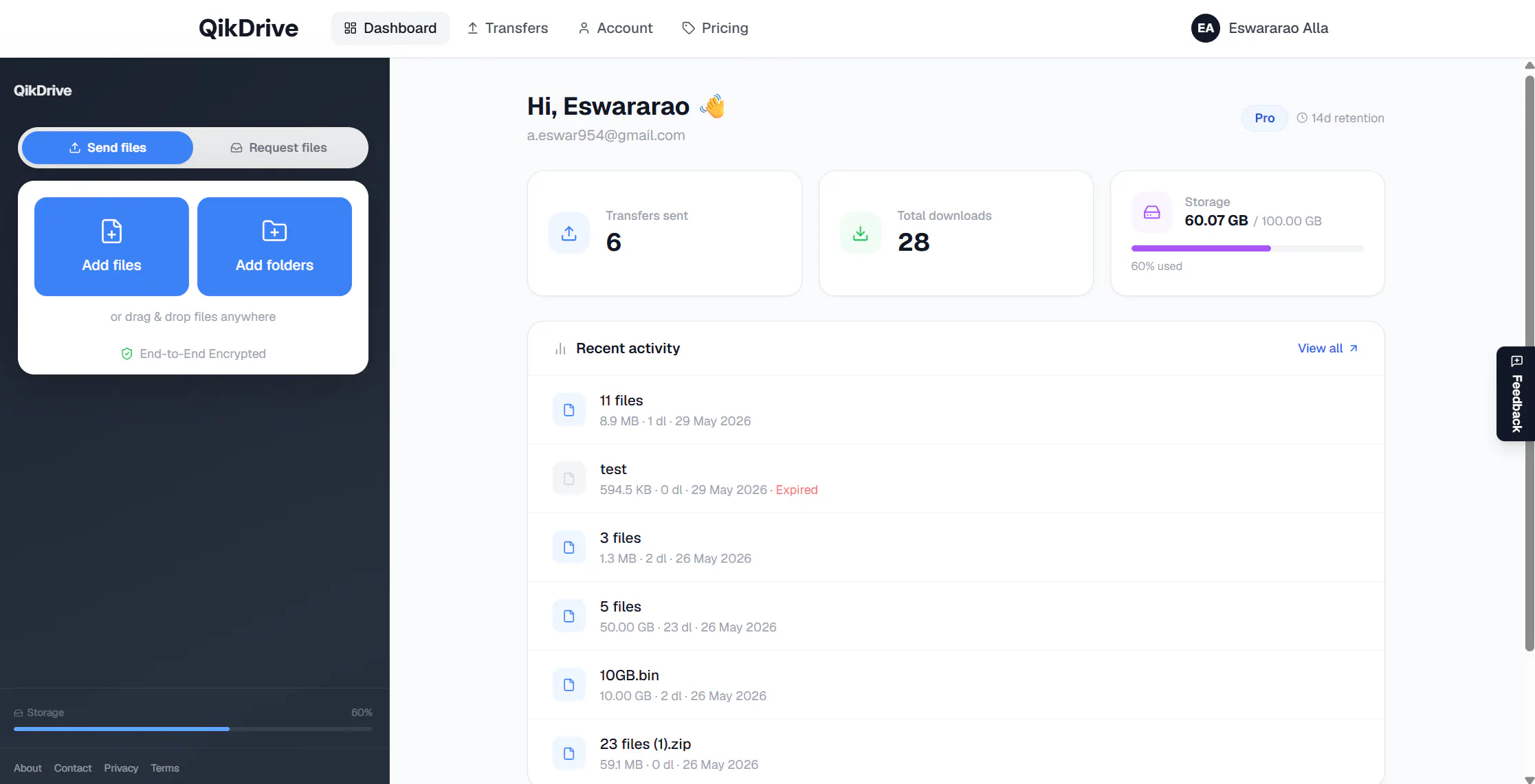This screenshot has height=784, width=1535.
Task: Click the purple storage usage bar
Action: click(x=1247, y=248)
